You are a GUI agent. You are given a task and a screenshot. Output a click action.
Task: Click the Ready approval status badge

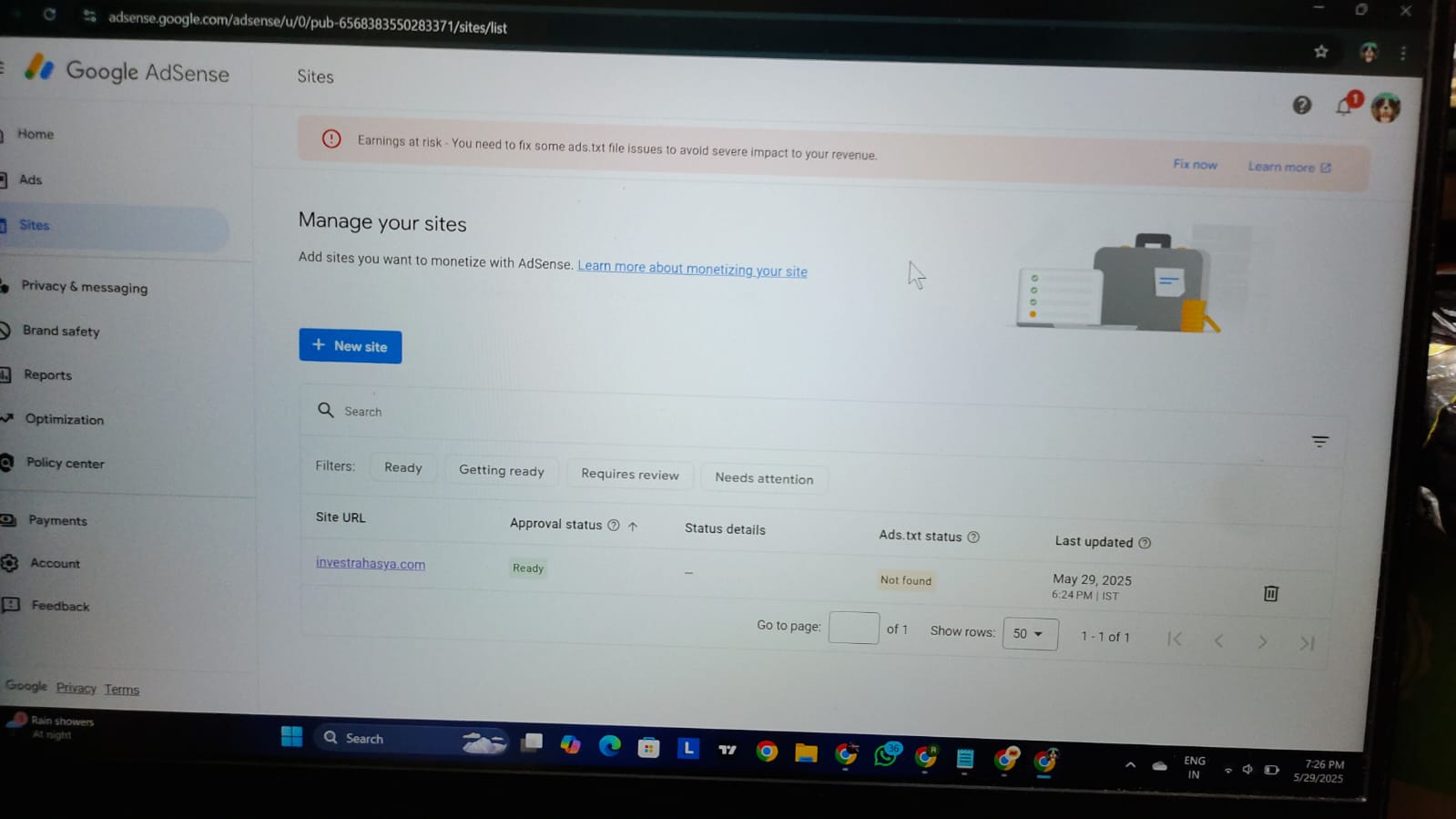tap(528, 568)
